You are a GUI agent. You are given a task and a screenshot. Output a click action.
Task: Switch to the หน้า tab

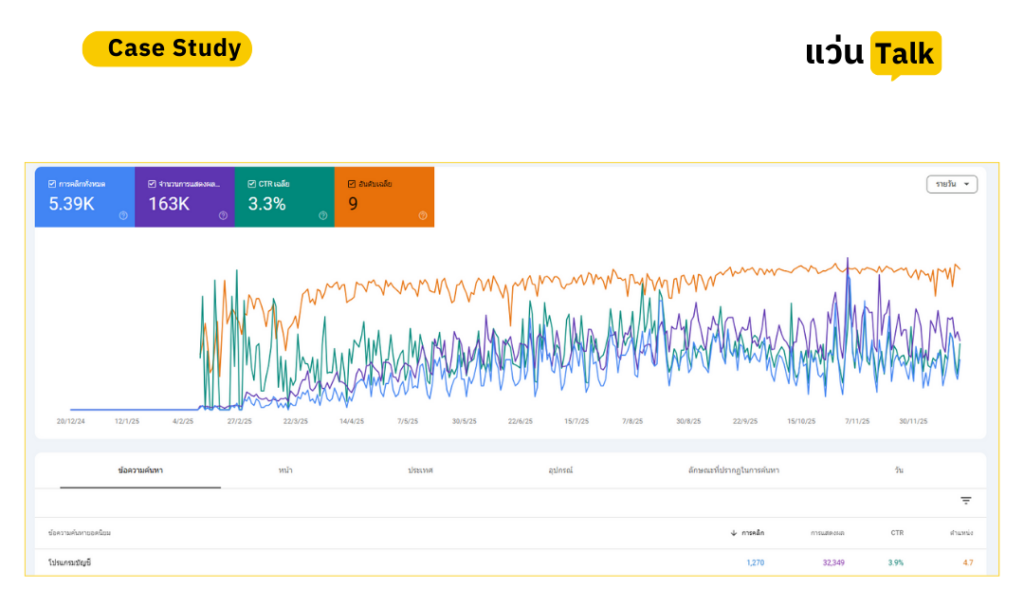point(285,470)
